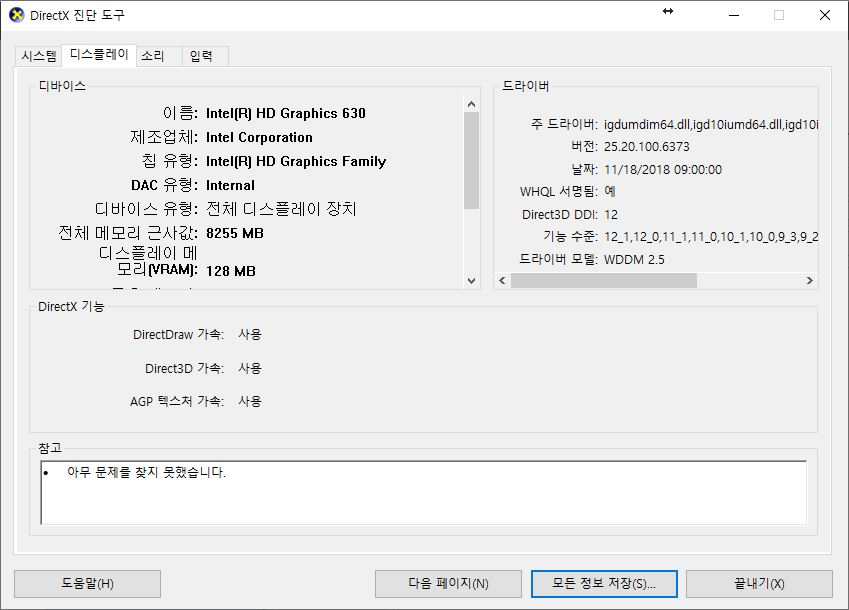Open the 소리 tab
This screenshot has width=849, height=610.
pyautogui.click(x=153, y=56)
